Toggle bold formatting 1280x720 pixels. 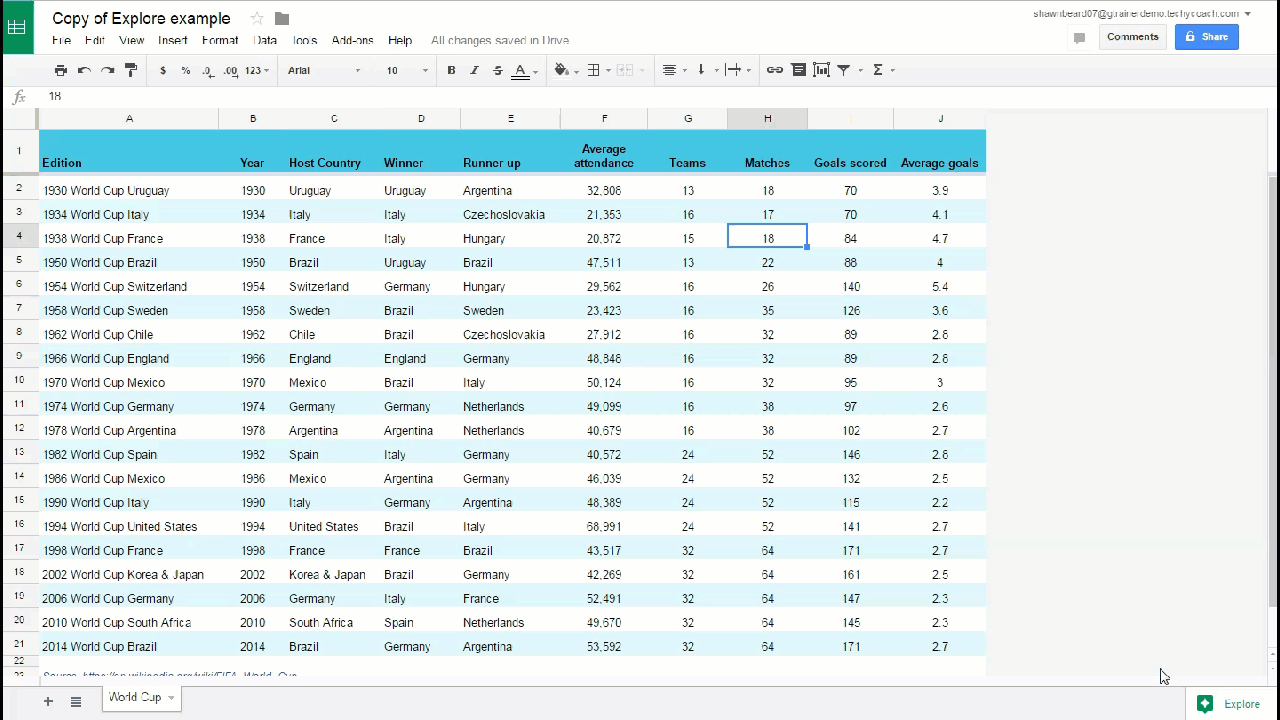point(451,70)
